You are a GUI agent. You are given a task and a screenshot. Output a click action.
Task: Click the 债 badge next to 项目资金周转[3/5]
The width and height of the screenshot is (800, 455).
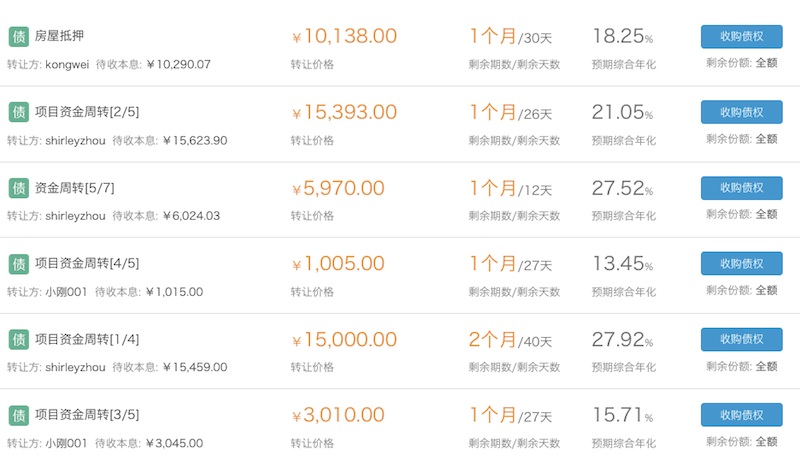(x=19, y=415)
